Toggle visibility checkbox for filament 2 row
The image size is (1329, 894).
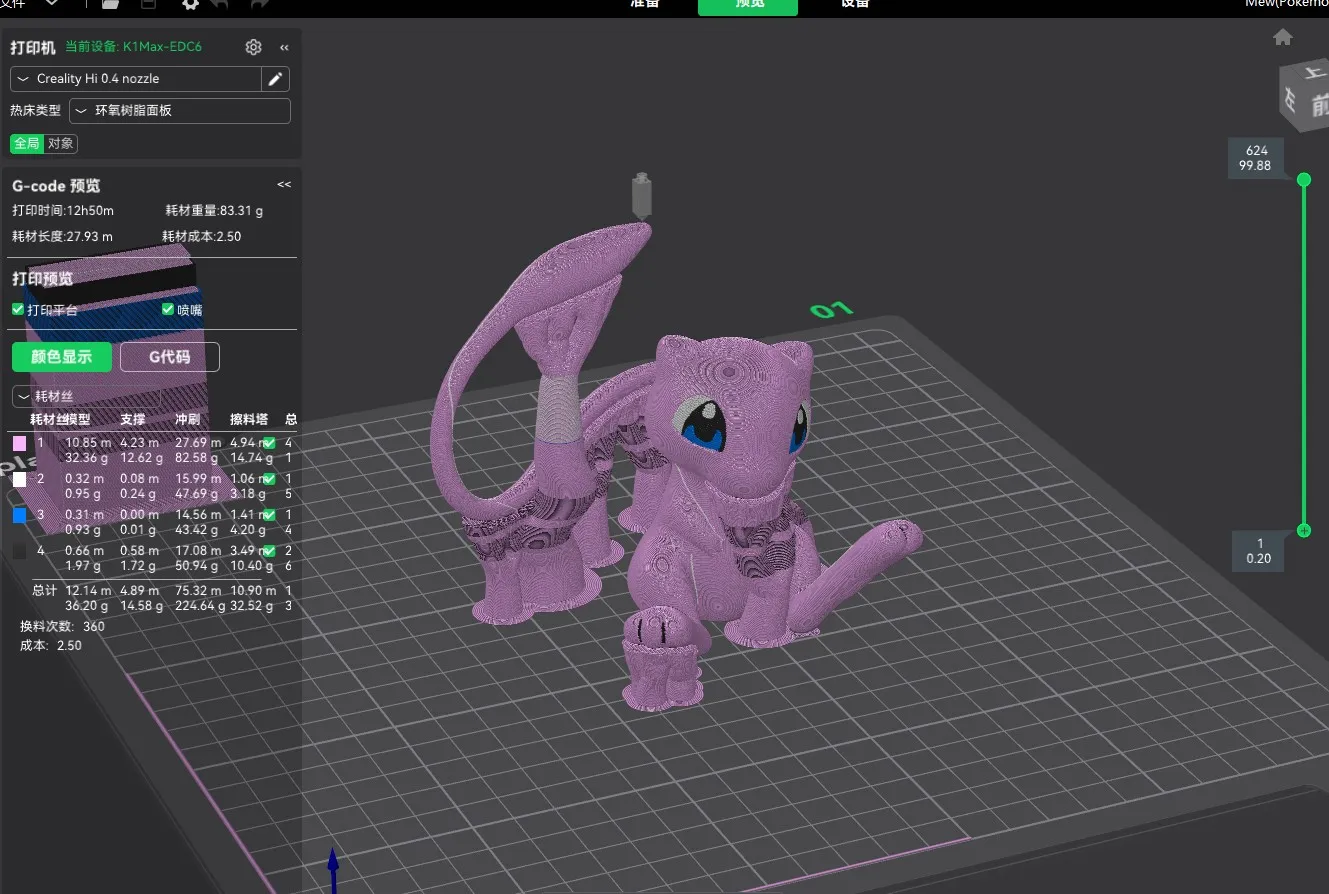point(269,479)
